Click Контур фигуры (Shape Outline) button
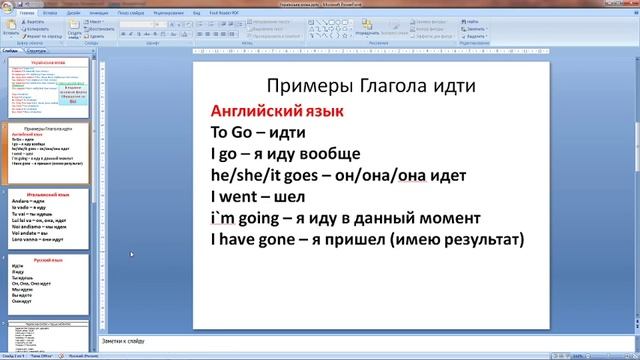640x360 pixels. (427, 29)
